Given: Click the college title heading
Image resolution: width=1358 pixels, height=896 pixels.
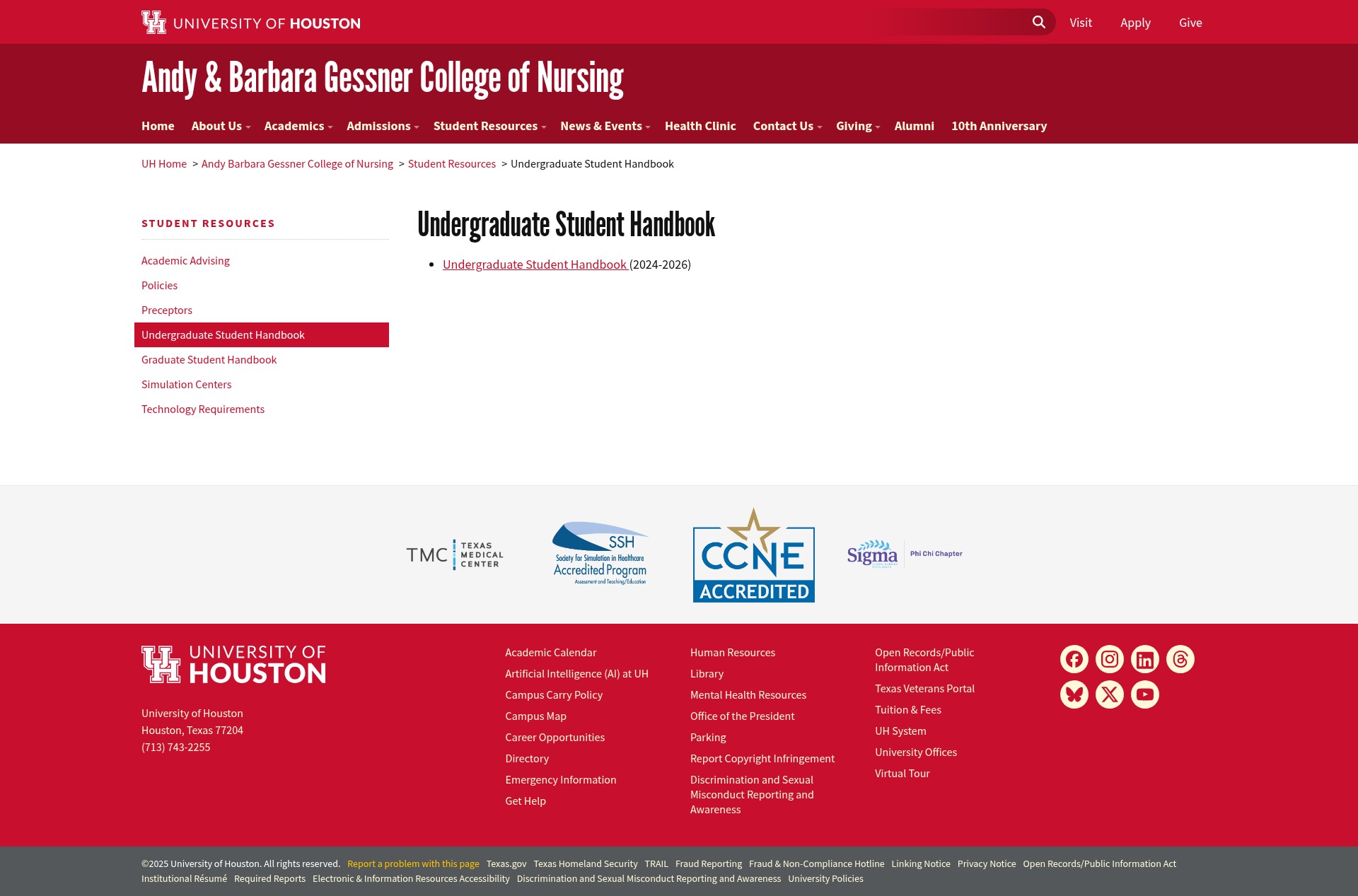Looking at the screenshot, I should [382, 78].
